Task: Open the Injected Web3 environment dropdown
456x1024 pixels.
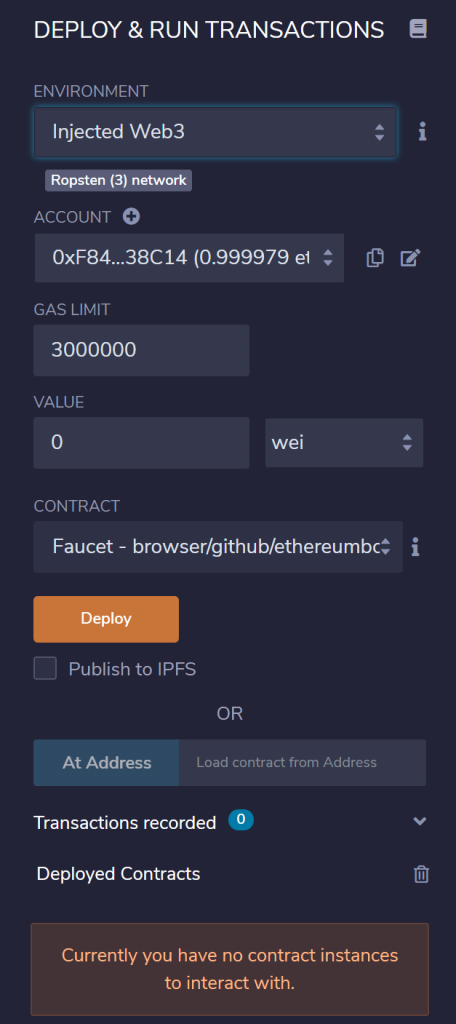Action: coord(215,133)
